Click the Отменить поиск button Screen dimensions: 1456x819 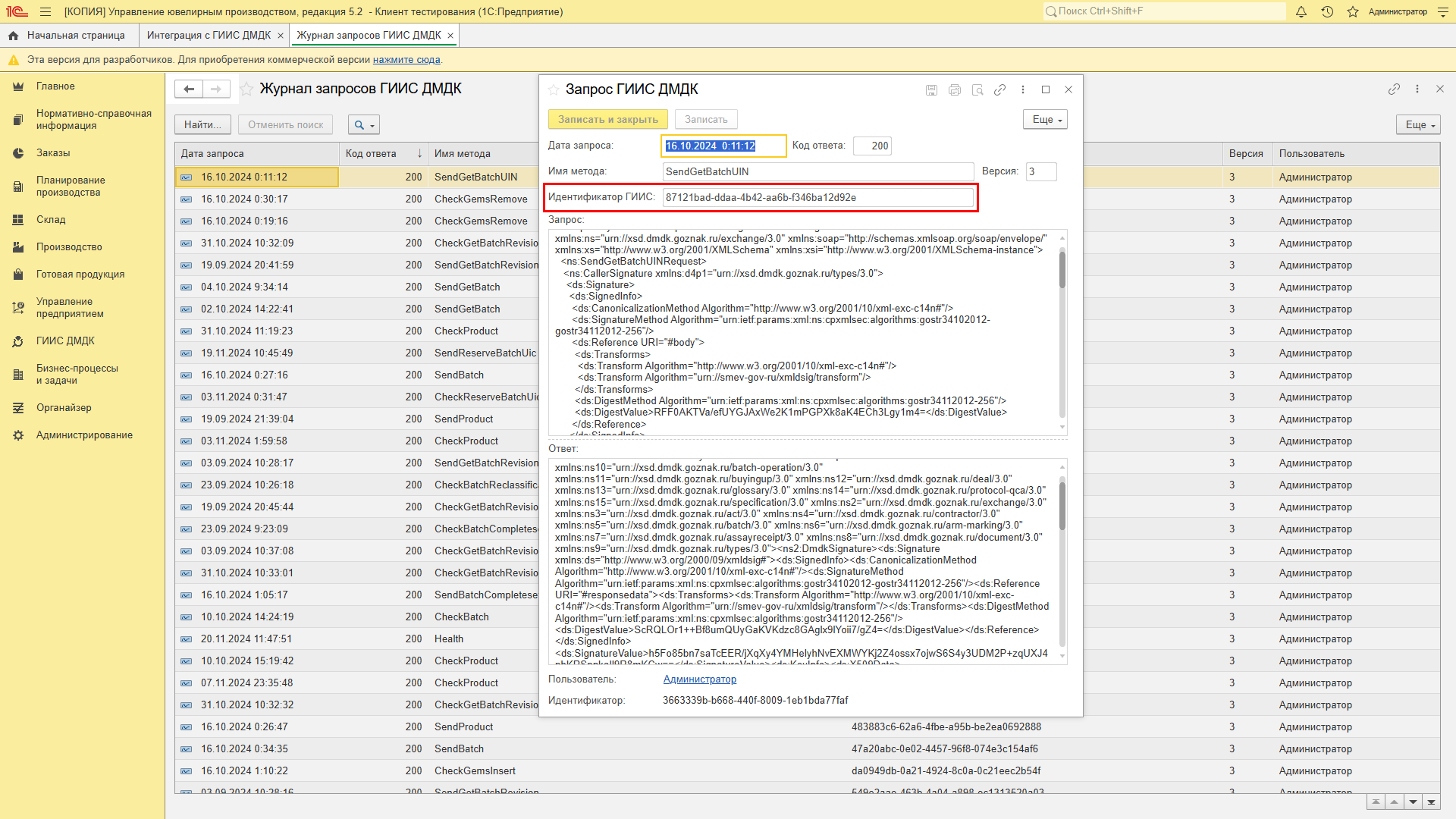(285, 124)
